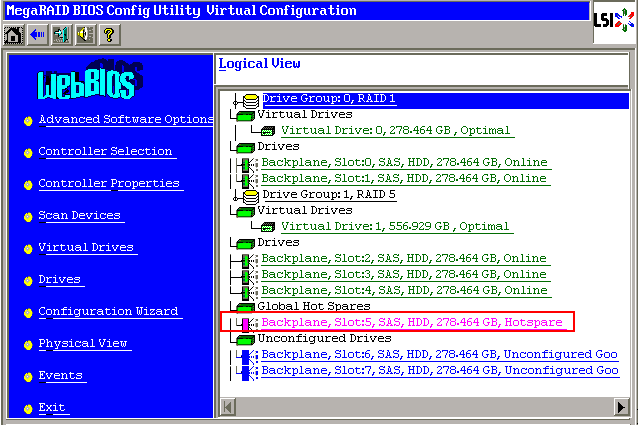Click Global Hot Spares label
The width and height of the screenshot is (638, 425).
click(x=314, y=307)
